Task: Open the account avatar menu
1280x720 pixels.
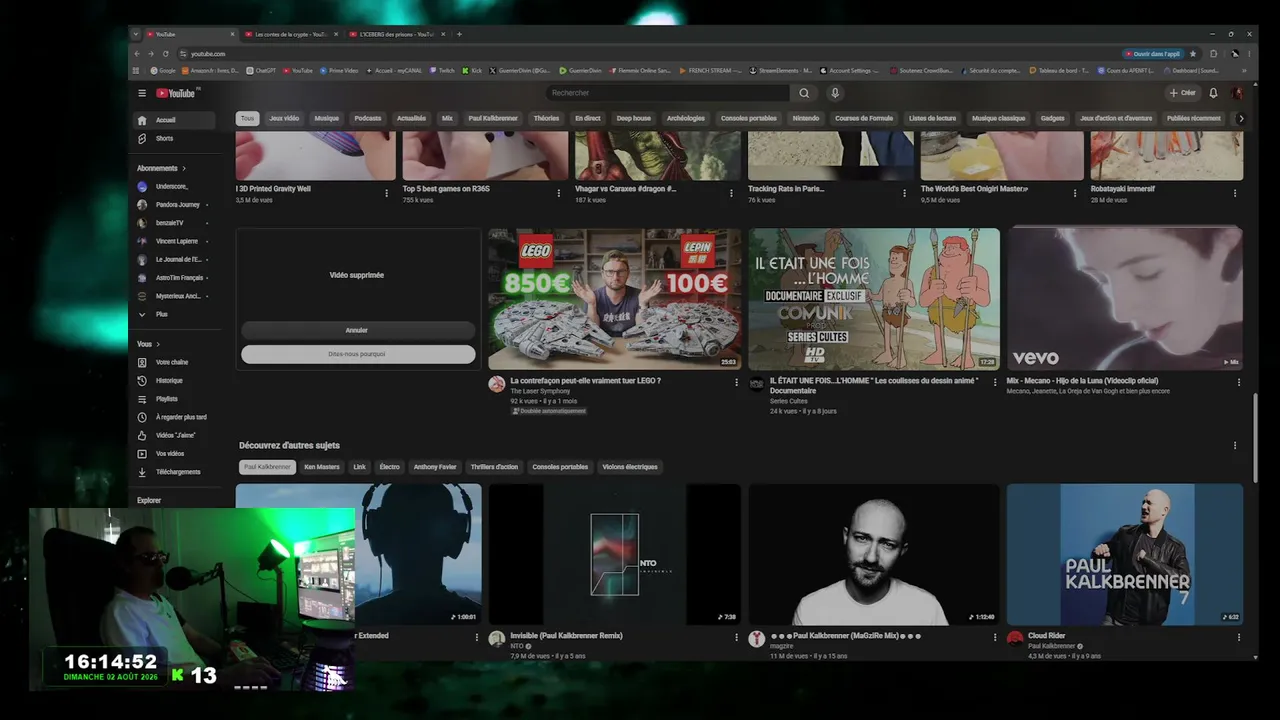Action: click(x=1237, y=93)
